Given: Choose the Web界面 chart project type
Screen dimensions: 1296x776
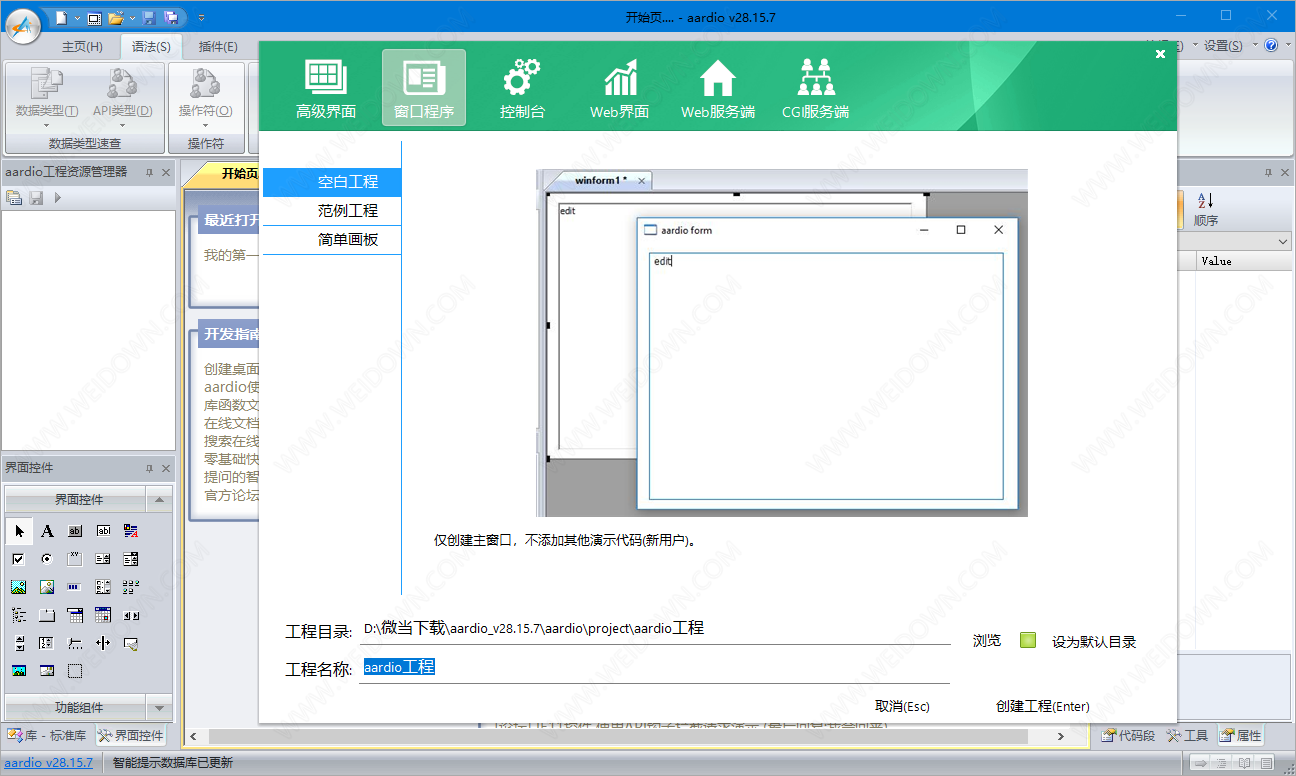Looking at the screenshot, I should pos(620,88).
